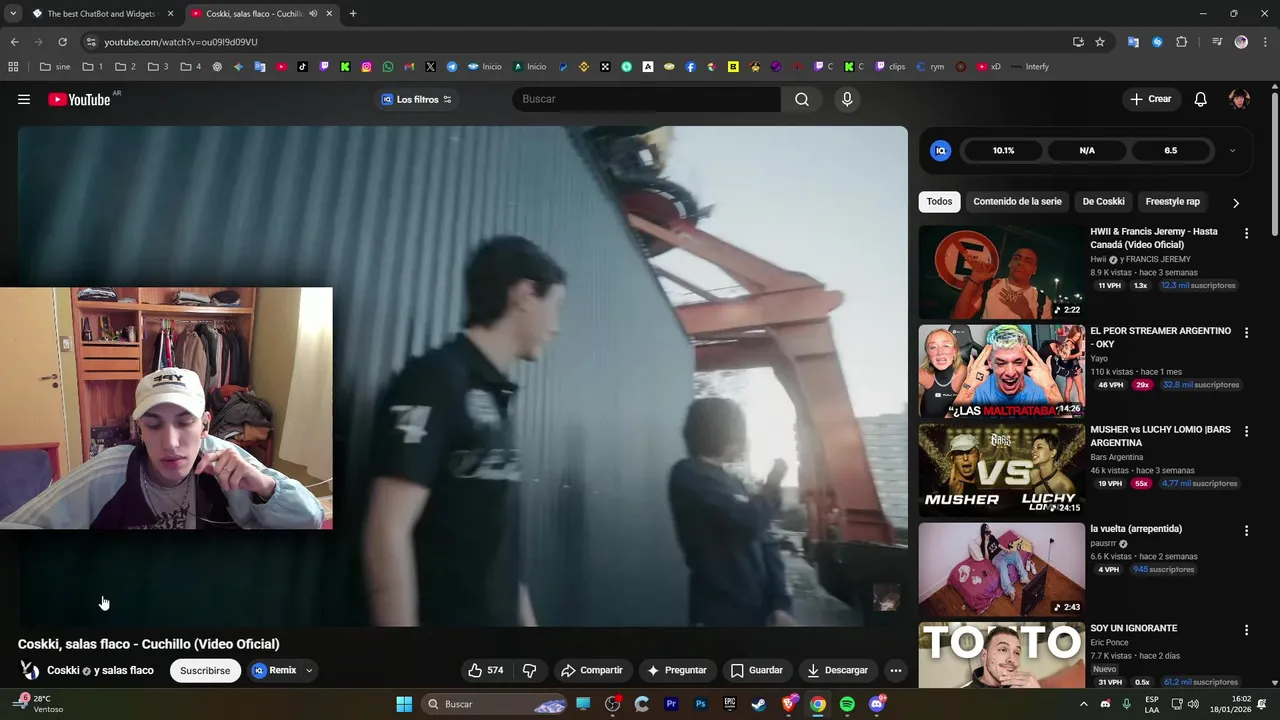Open MUSHER vs LUCHY LOMIO thumbnail

[x=1001, y=470]
